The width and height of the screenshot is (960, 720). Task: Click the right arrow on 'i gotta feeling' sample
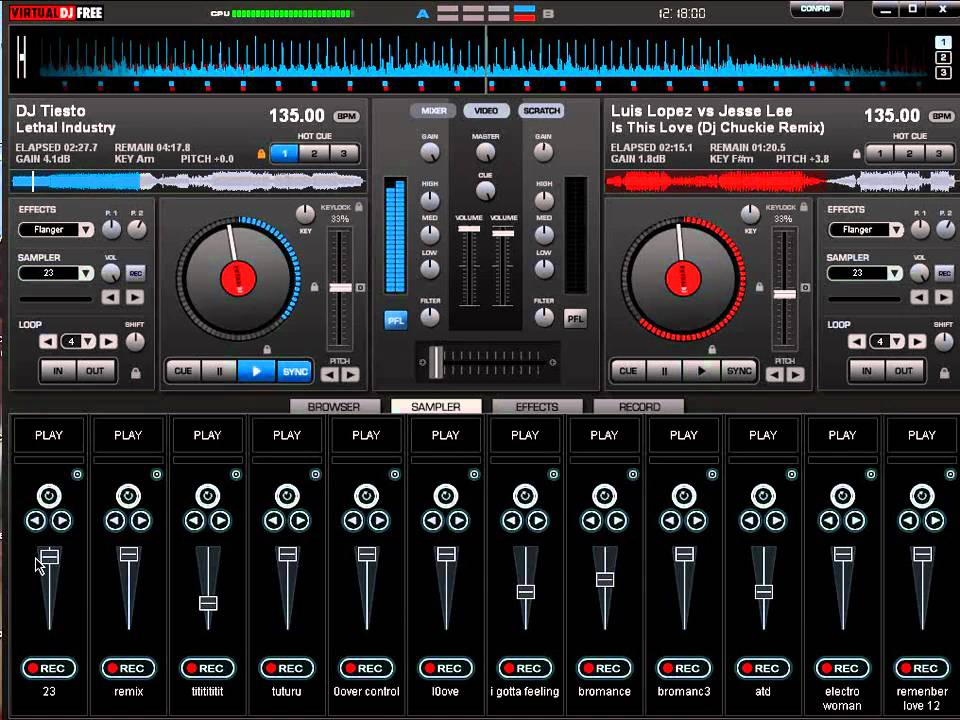coord(538,521)
